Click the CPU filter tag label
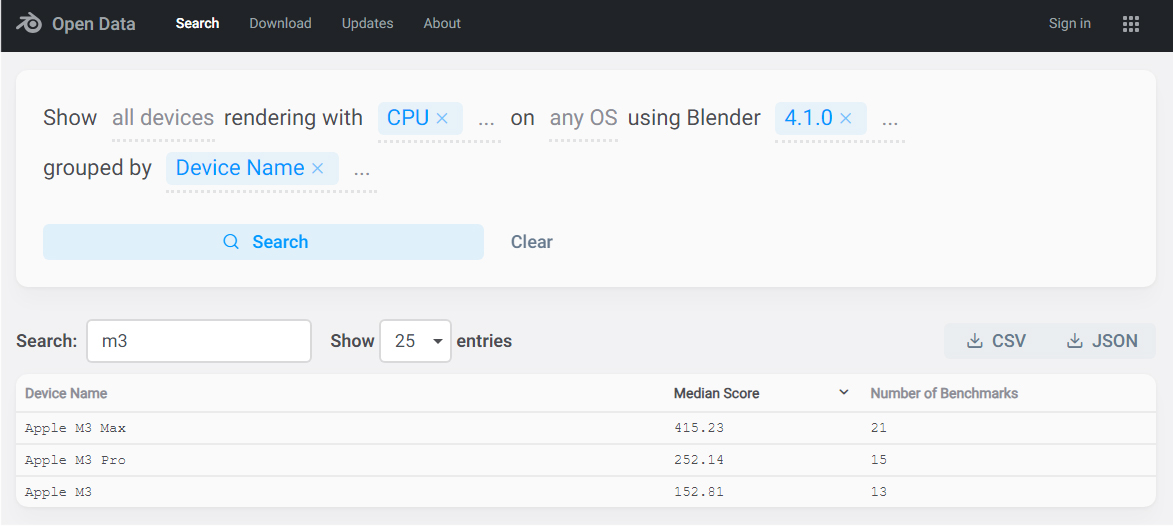 click(408, 118)
